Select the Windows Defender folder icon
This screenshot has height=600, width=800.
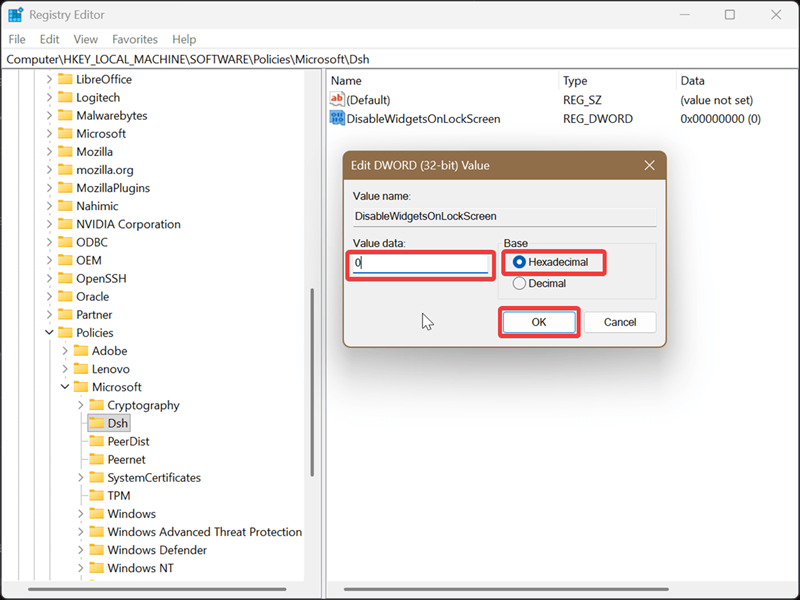click(96, 550)
